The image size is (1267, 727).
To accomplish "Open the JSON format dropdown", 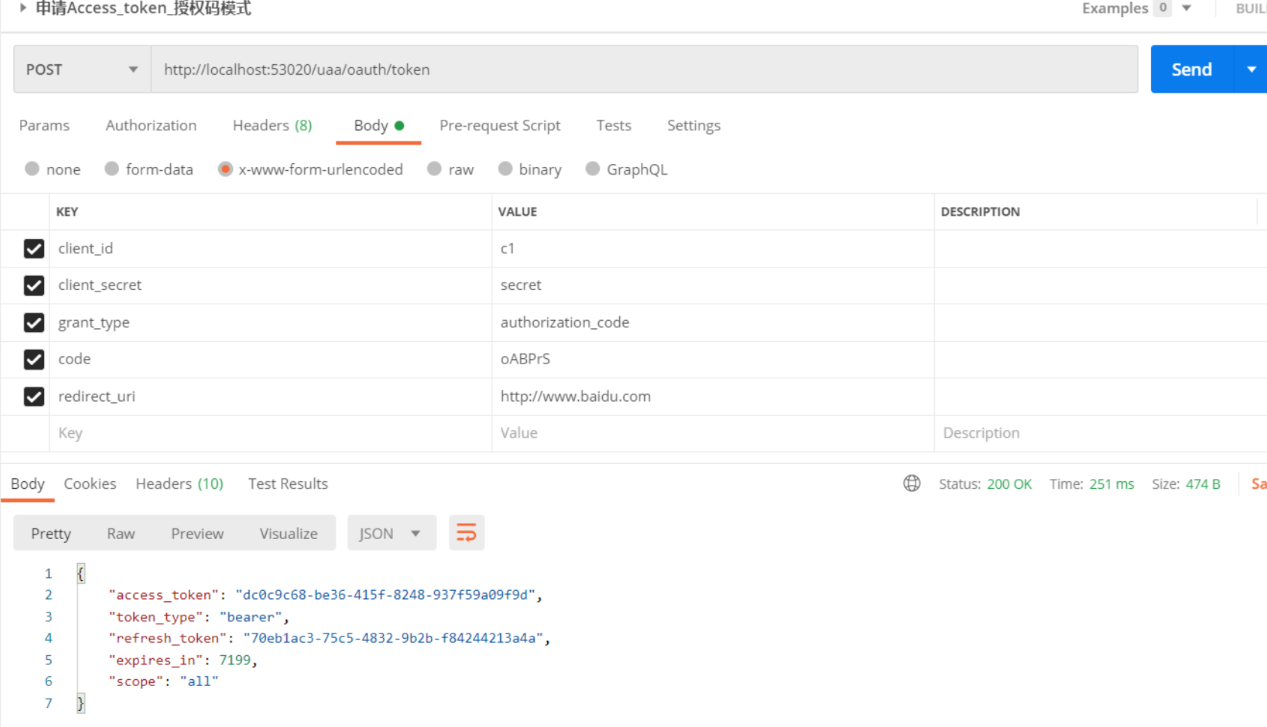I will (391, 533).
